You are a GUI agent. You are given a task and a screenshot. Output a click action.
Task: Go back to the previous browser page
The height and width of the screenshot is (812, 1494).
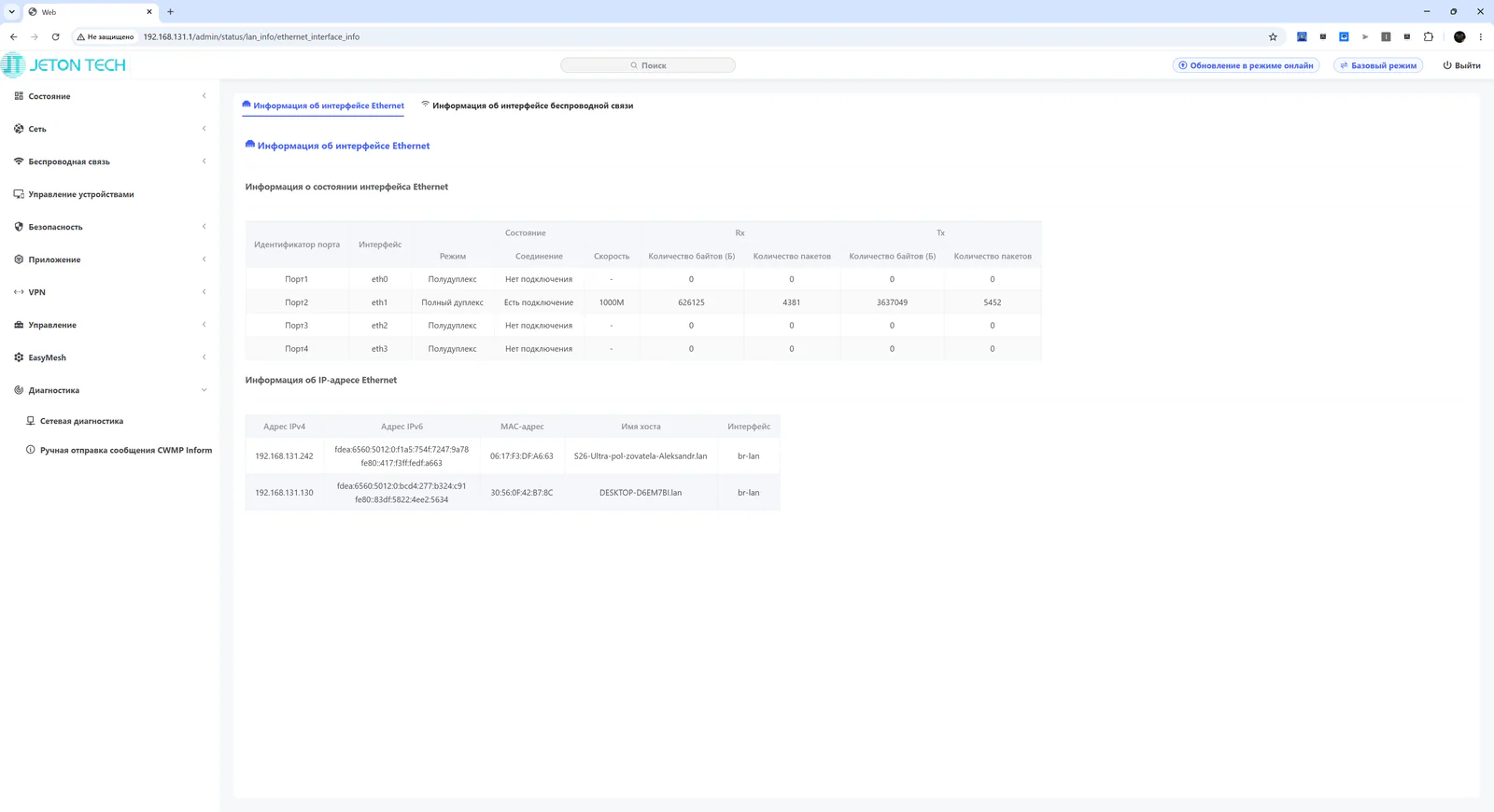click(x=14, y=37)
